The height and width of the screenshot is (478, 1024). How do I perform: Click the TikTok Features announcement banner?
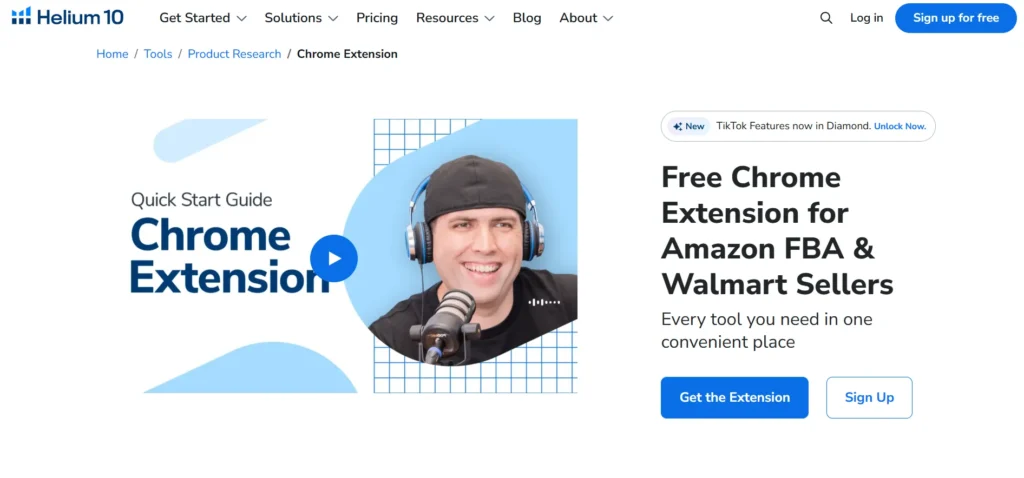pyautogui.click(x=798, y=126)
